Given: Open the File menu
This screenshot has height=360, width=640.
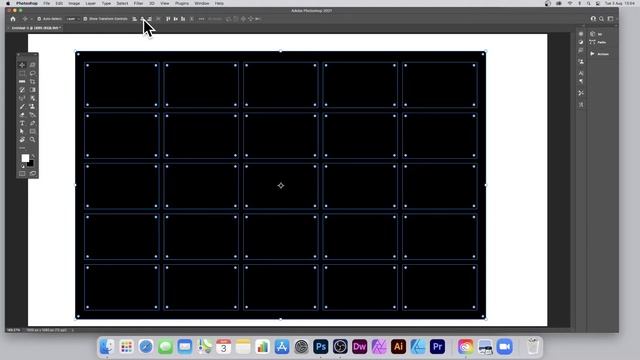Looking at the screenshot, I should (47, 3).
